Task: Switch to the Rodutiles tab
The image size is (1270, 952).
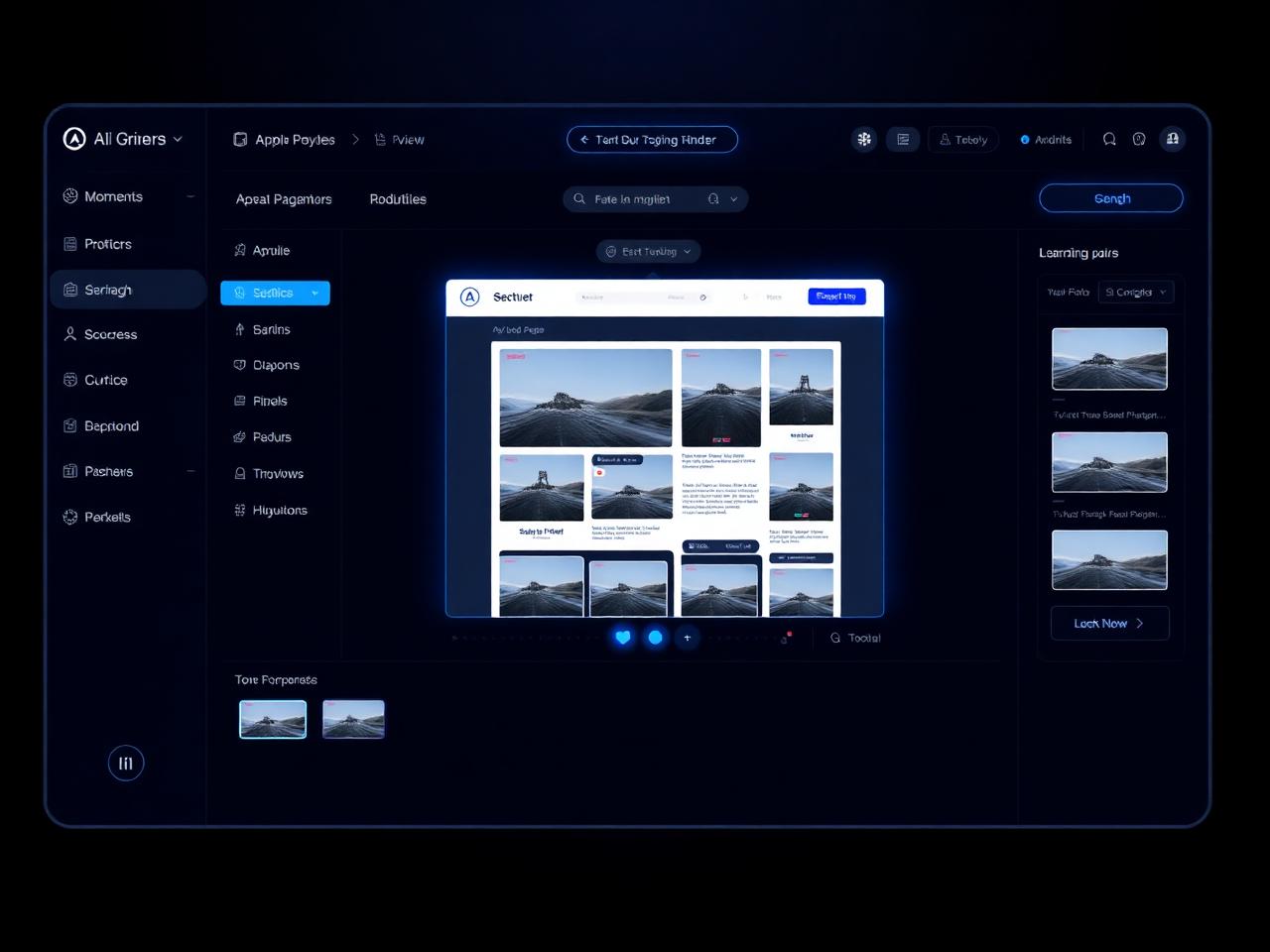Action: 397,199
